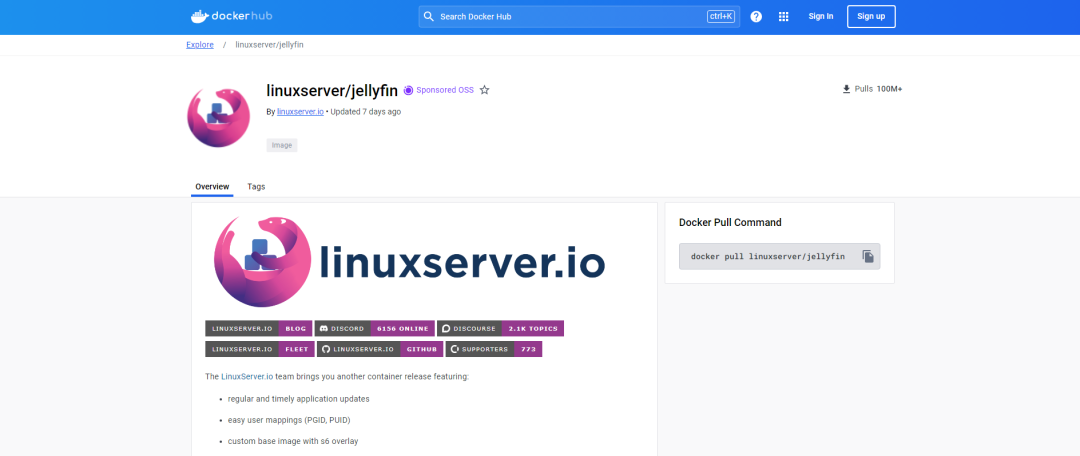Click the Sponsored OSS label
This screenshot has width=1080, height=456.
(445, 90)
